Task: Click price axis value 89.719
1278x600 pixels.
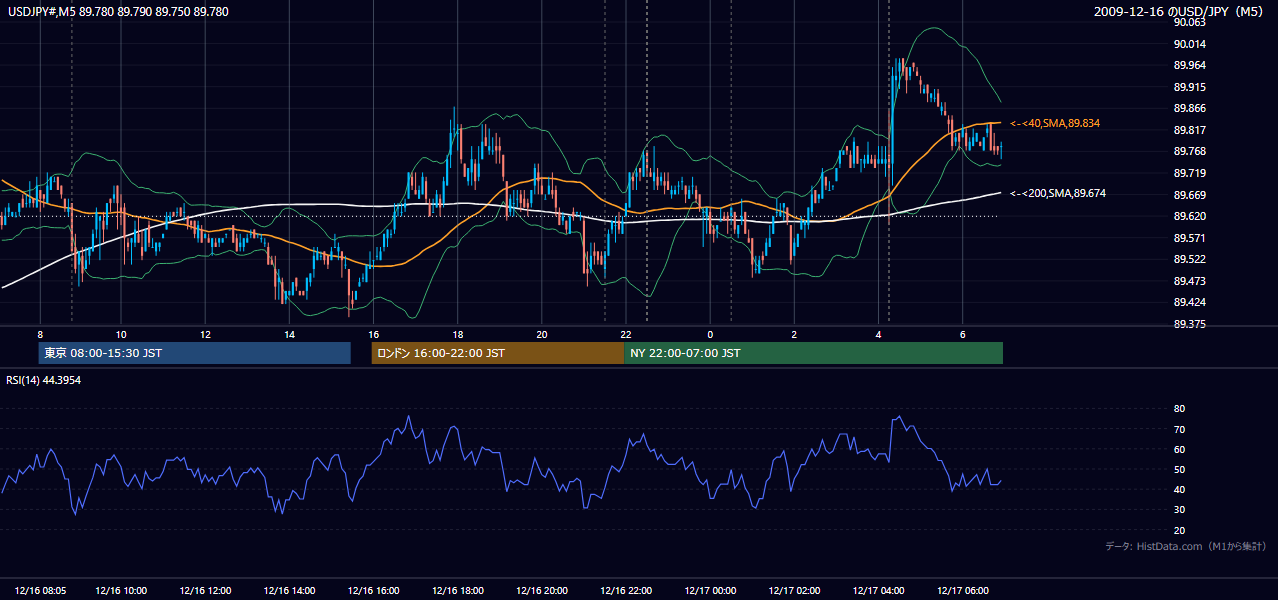Action: tap(1189, 174)
